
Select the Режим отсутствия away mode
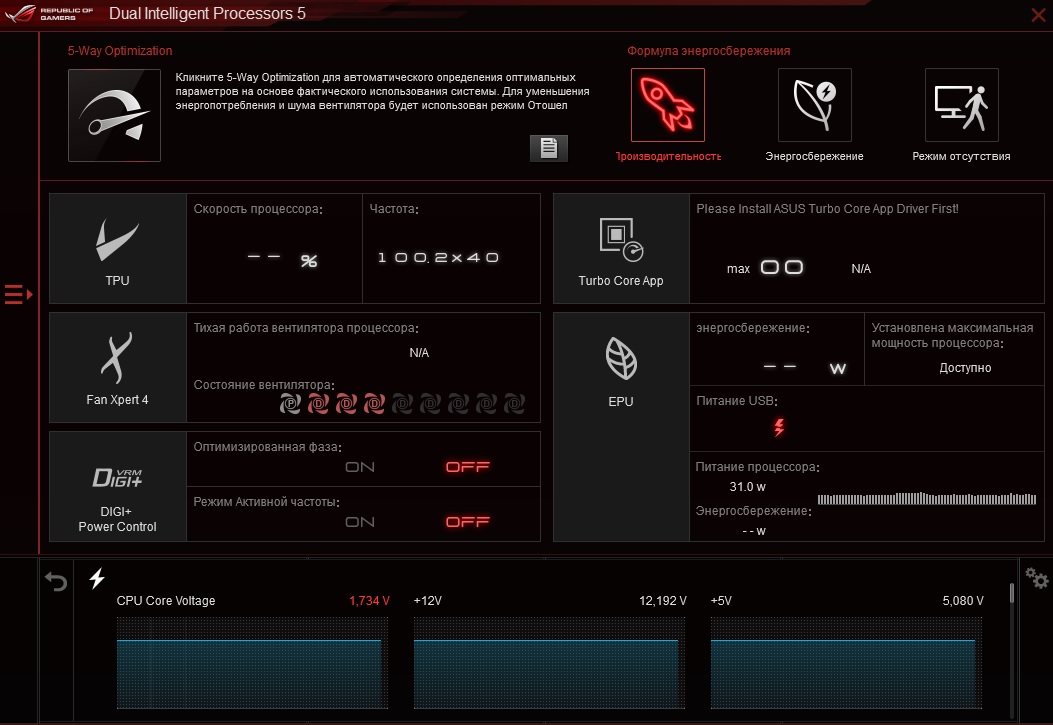[962, 105]
